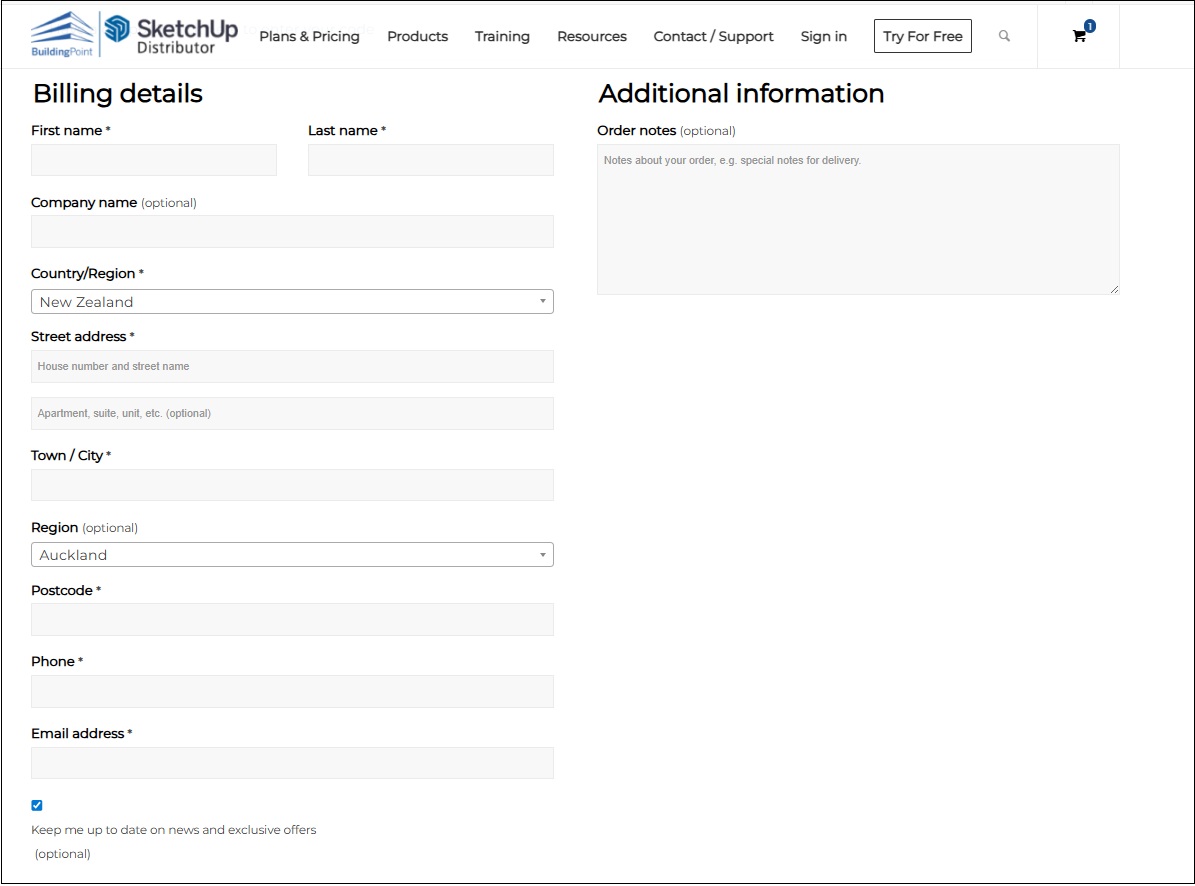The height and width of the screenshot is (886, 1195).
Task: Open the Country/Region dropdown showing New Zealand
Action: click(x=292, y=302)
